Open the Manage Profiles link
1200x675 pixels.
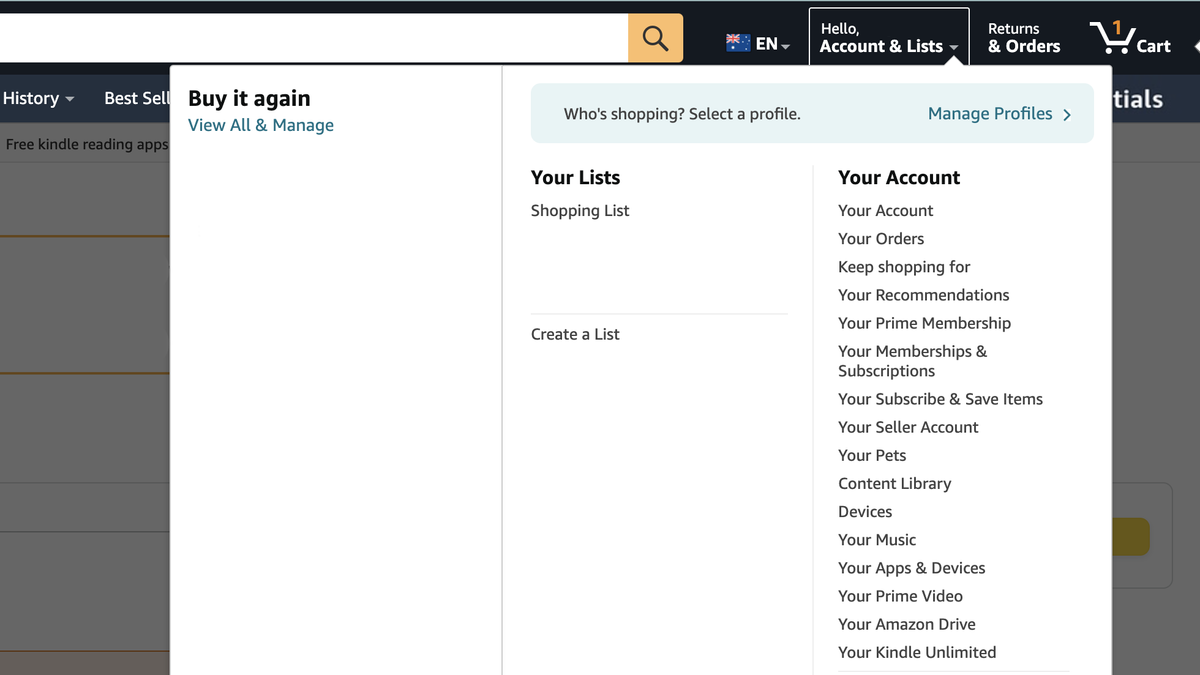989,114
